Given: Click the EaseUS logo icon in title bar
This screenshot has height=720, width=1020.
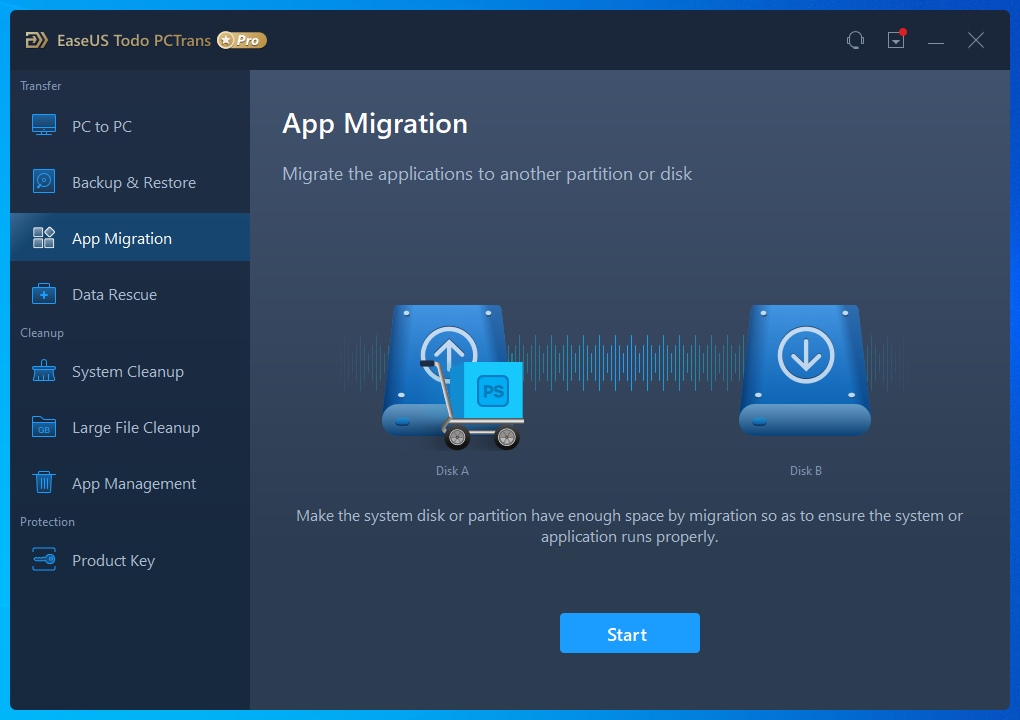Looking at the screenshot, I should (36, 40).
